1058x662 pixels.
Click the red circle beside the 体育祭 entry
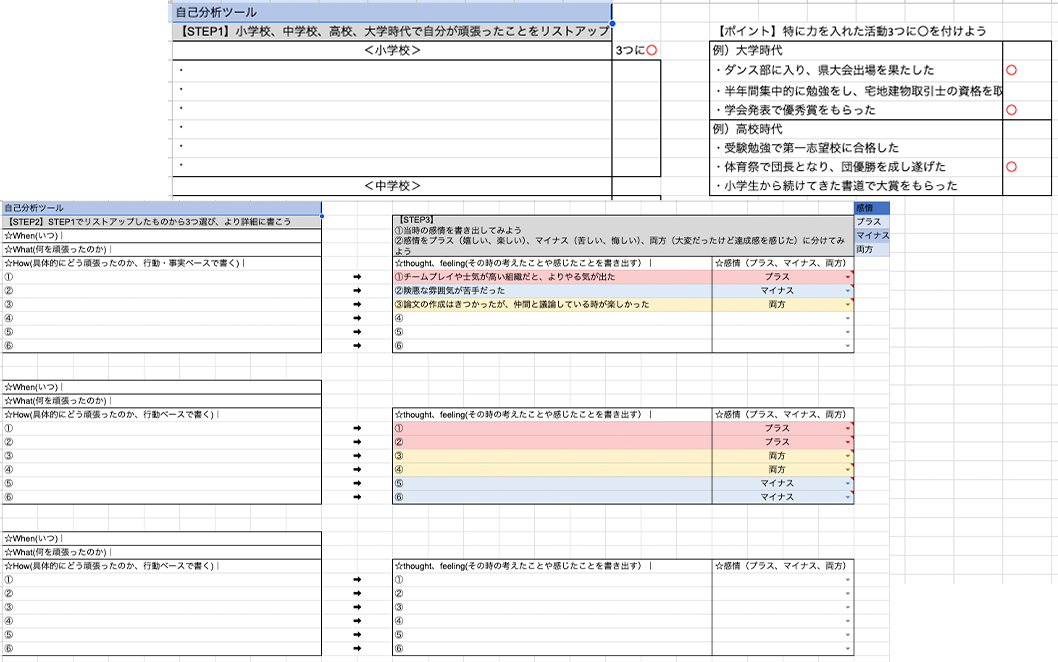point(1011,167)
